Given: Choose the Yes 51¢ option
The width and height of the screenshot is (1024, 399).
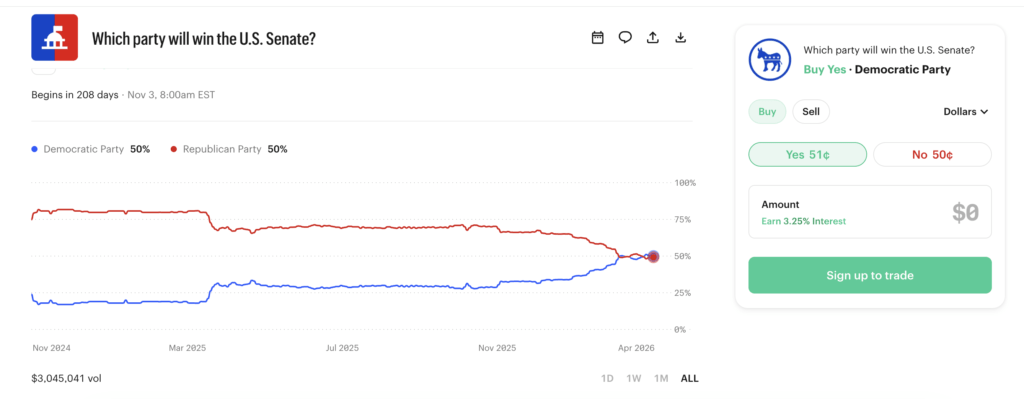Looking at the screenshot, I should [x=808, y=155].
